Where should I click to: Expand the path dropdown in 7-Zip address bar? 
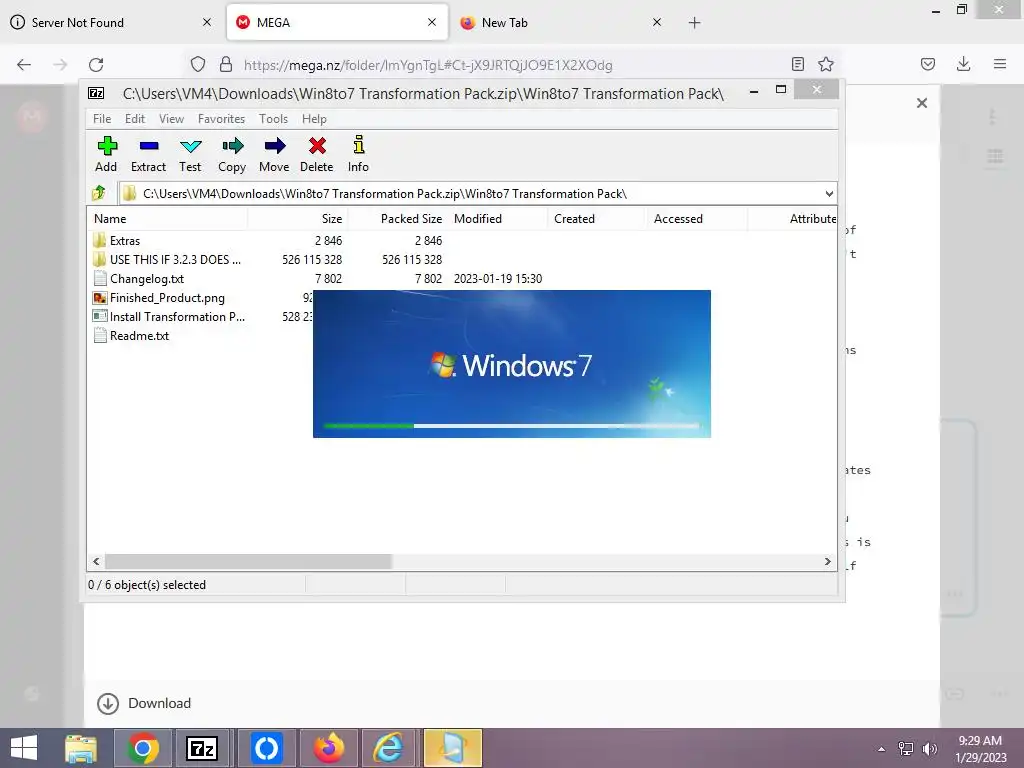click(829, 194)
